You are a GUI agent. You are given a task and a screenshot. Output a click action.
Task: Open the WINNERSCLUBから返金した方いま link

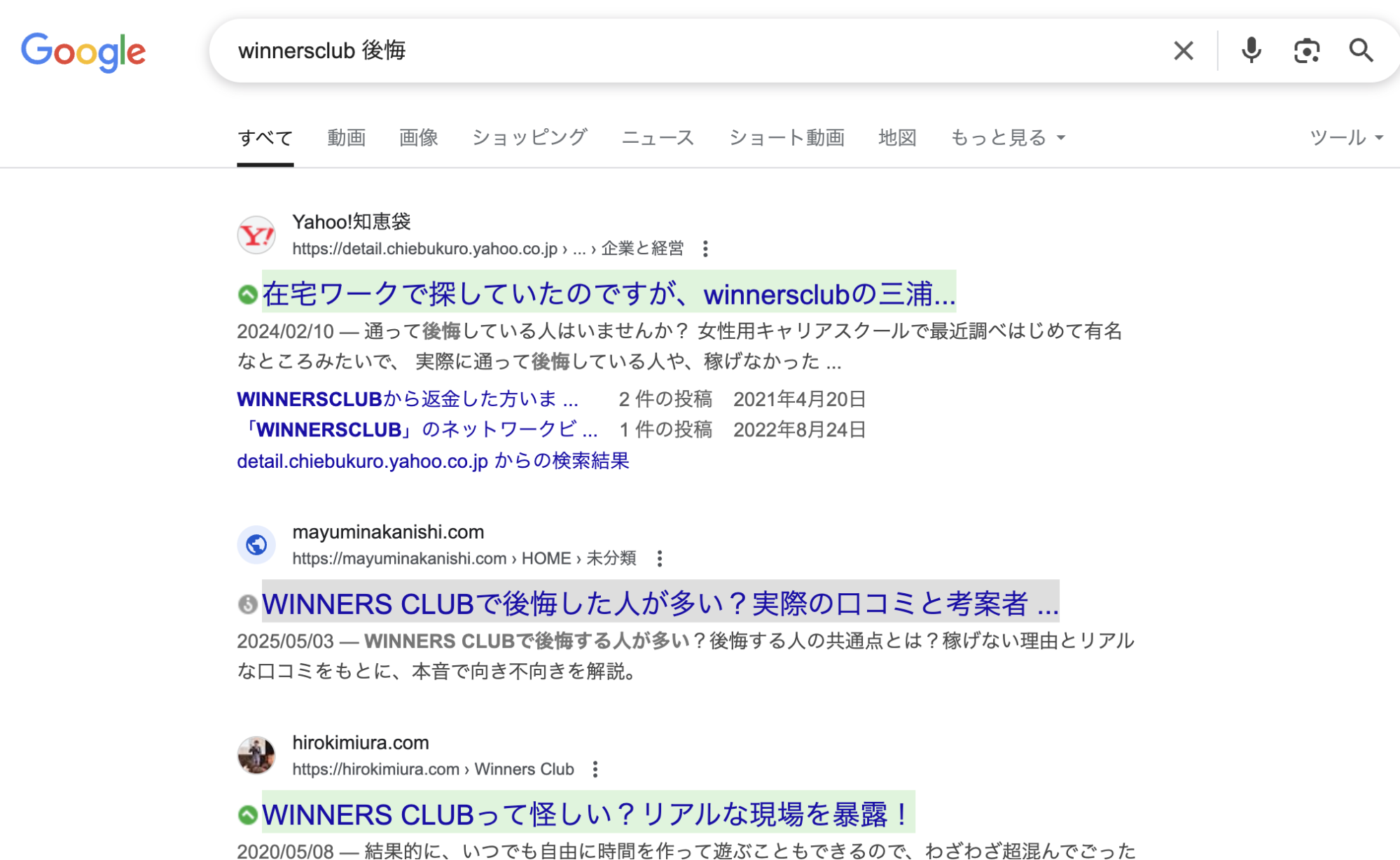(408, 399)
